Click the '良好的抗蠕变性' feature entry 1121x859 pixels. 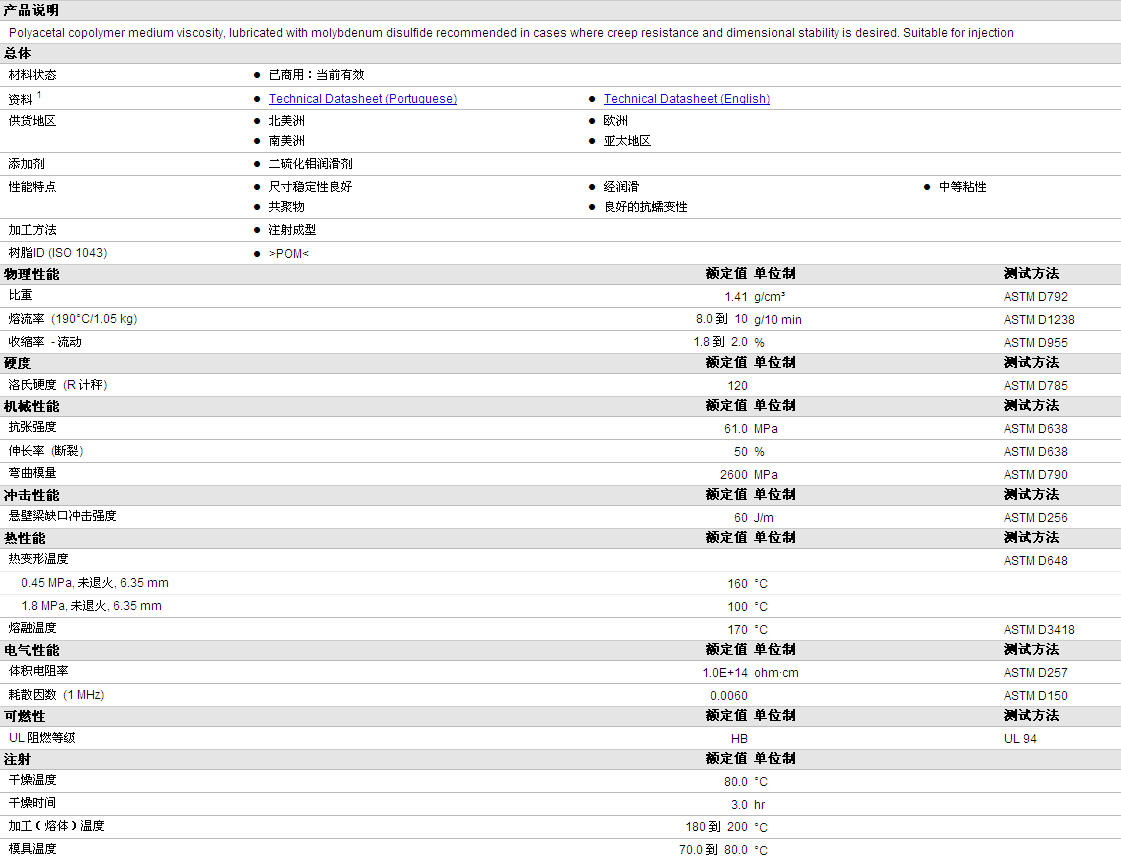click(646, 207)
